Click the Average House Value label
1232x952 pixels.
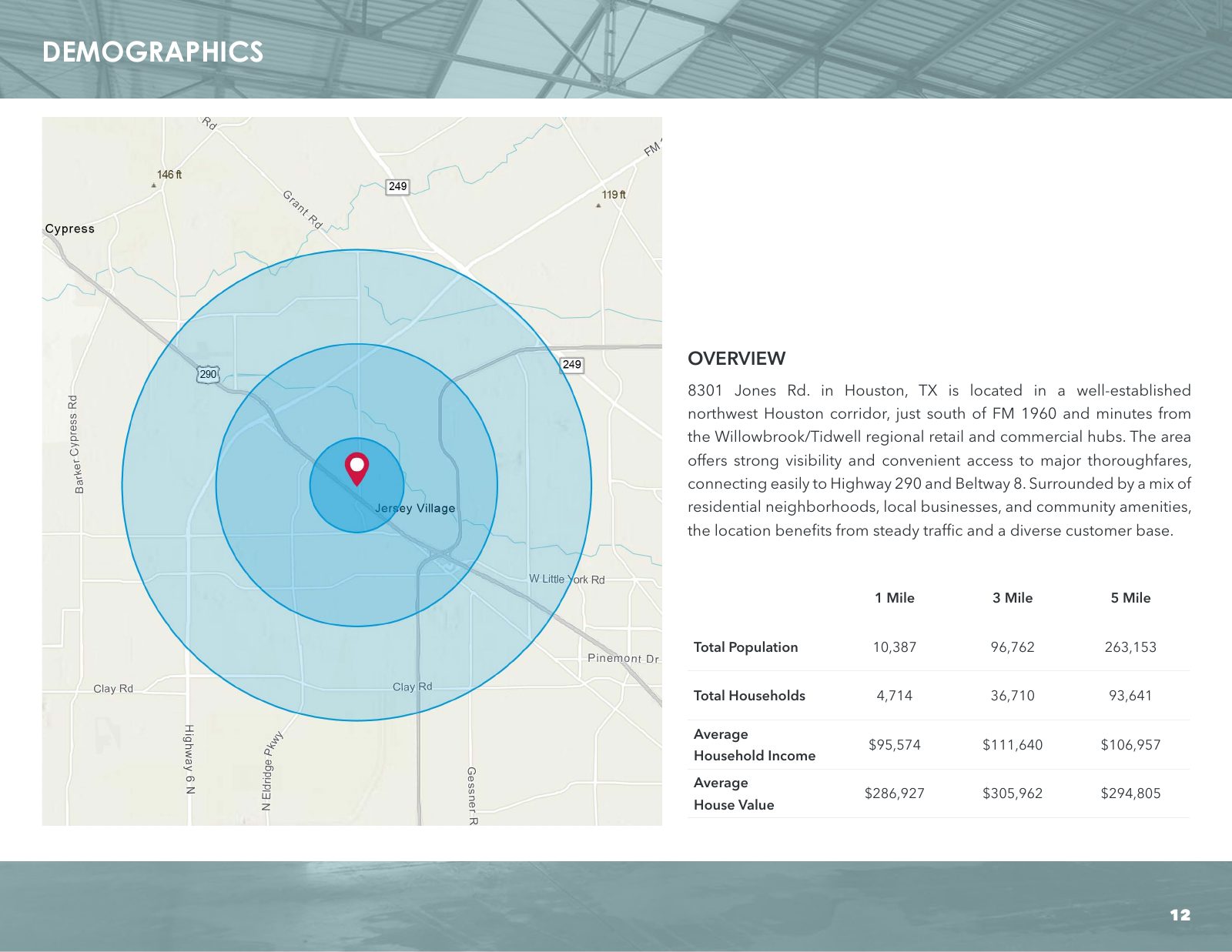(734, 793)
